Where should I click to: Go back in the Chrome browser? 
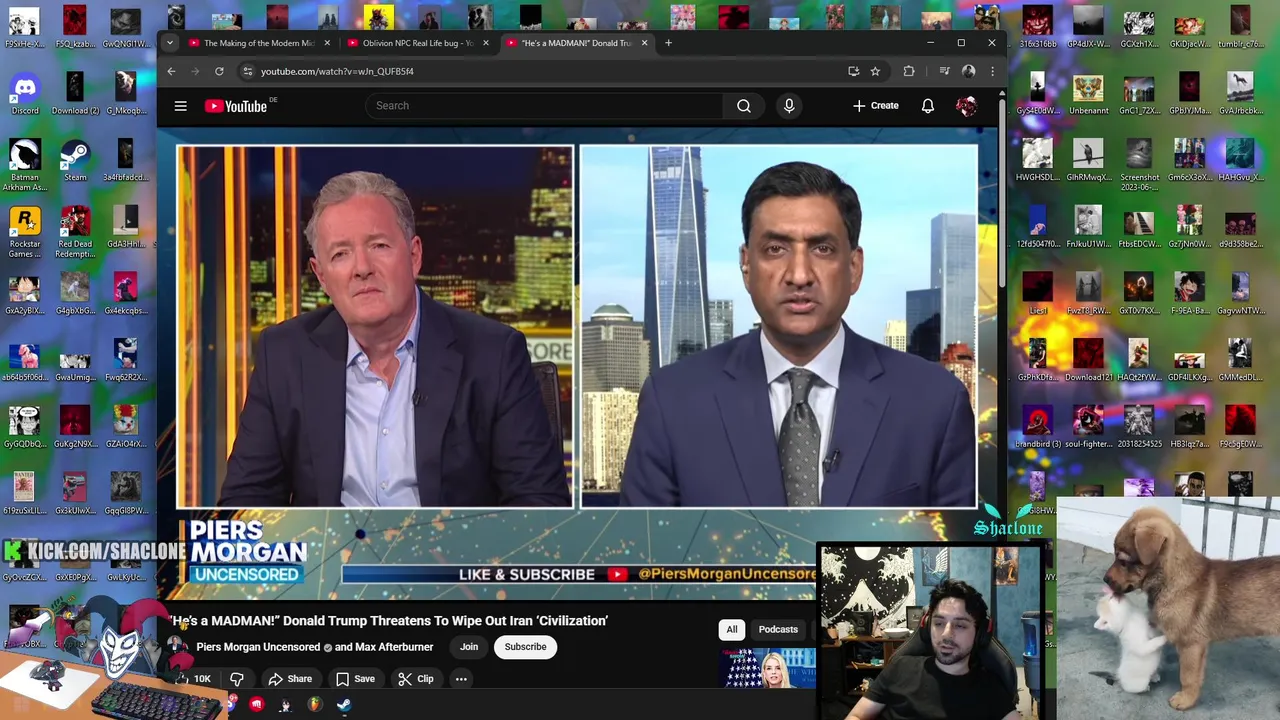(x=171, y=71)
